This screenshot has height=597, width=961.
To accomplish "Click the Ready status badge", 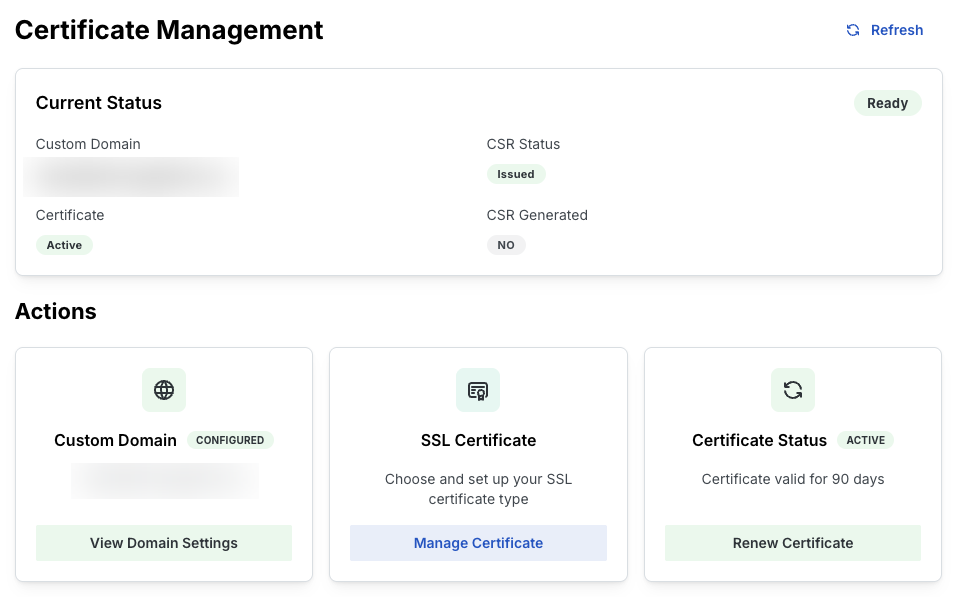I will 887,103.
